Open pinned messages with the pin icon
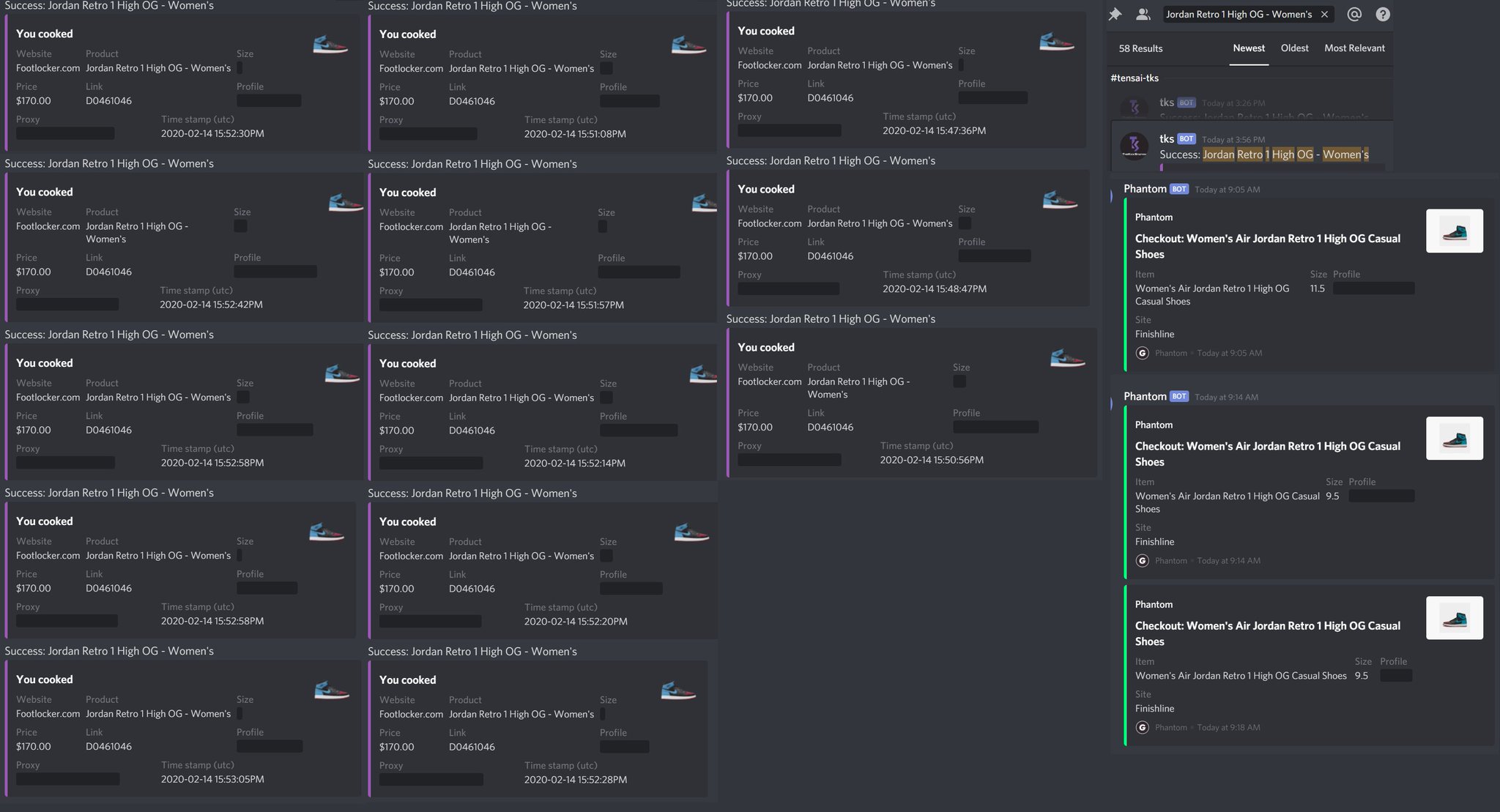This screenshot has width=1500, height=812. click(x=1115, y=14)
